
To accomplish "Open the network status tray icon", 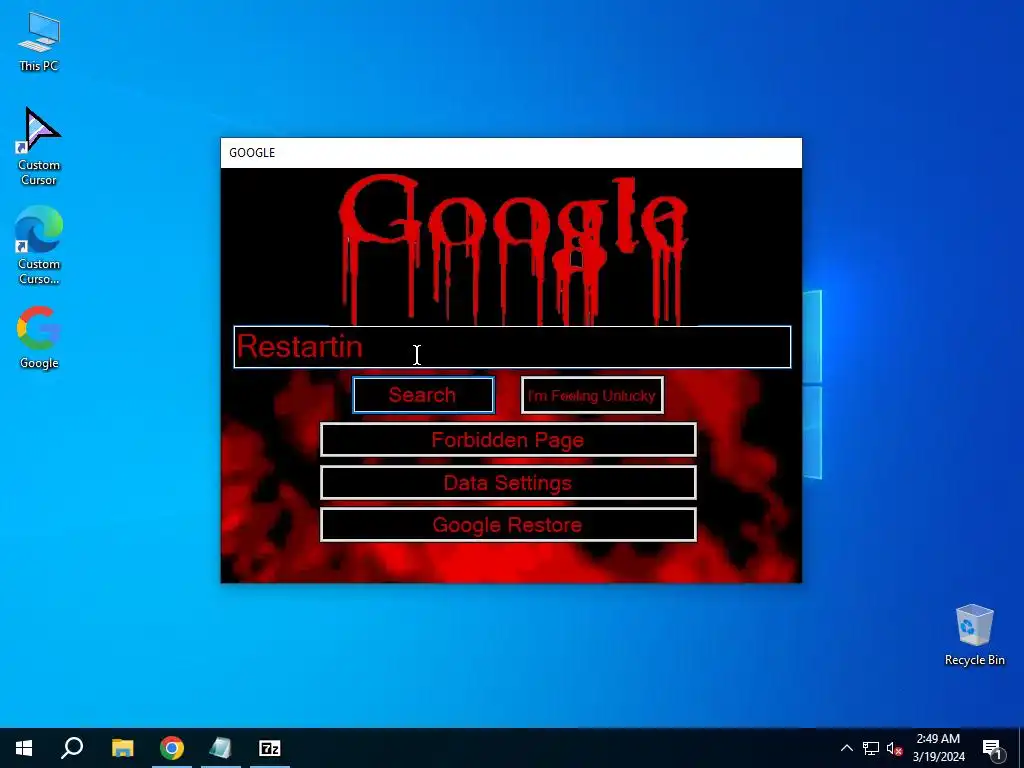I will coord(871,748).
